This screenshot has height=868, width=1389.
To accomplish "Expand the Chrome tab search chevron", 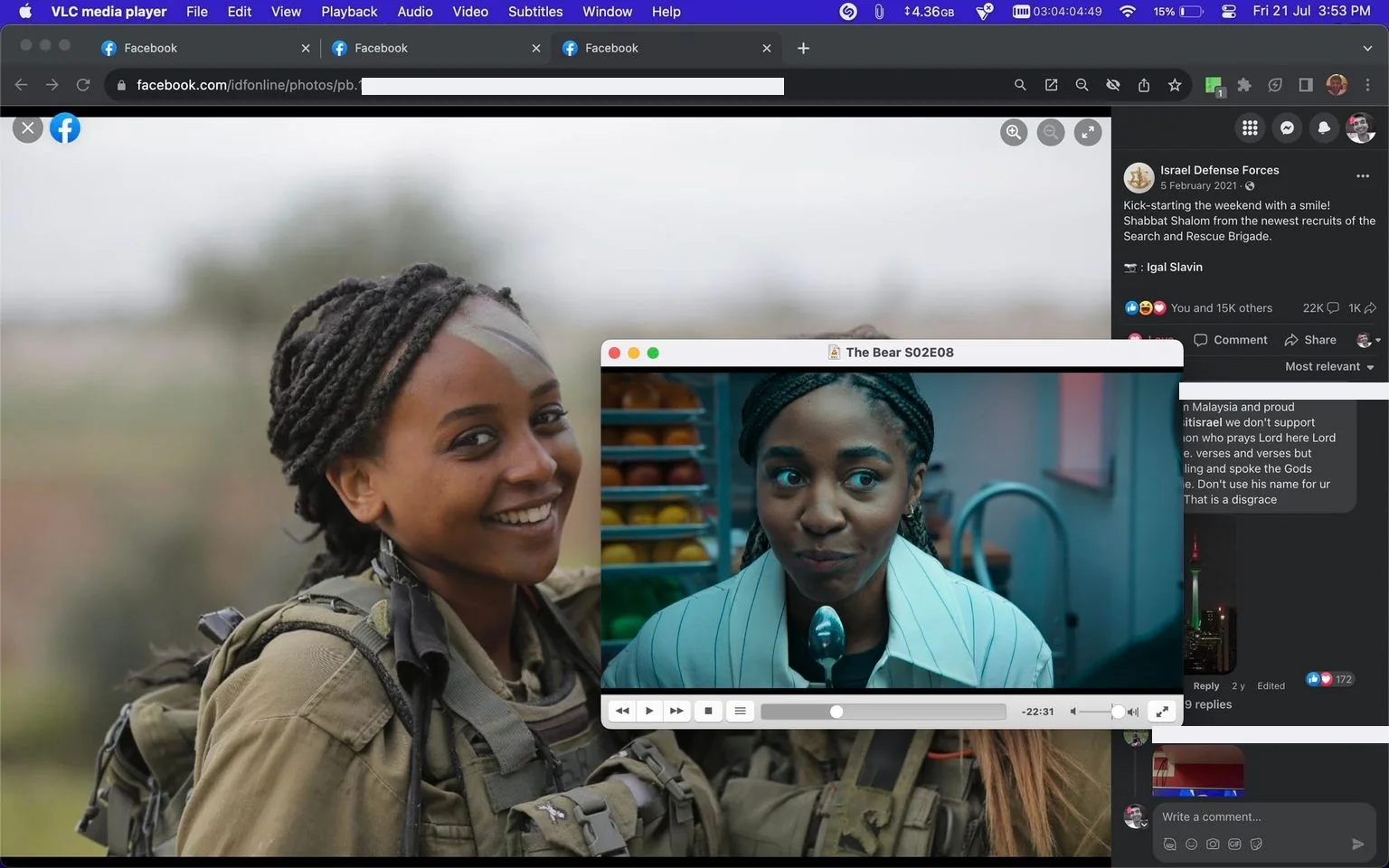I will 1367,48.
